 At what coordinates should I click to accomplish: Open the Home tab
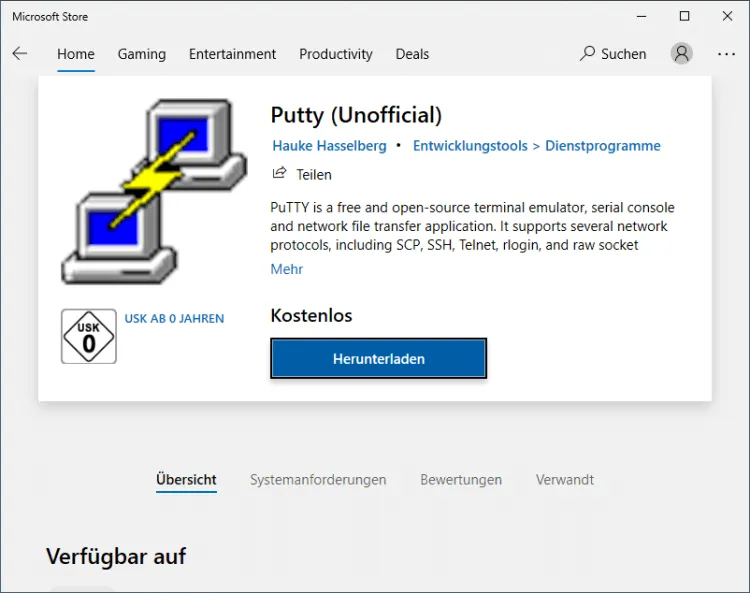pyautogui.click(x=76, y=54)
